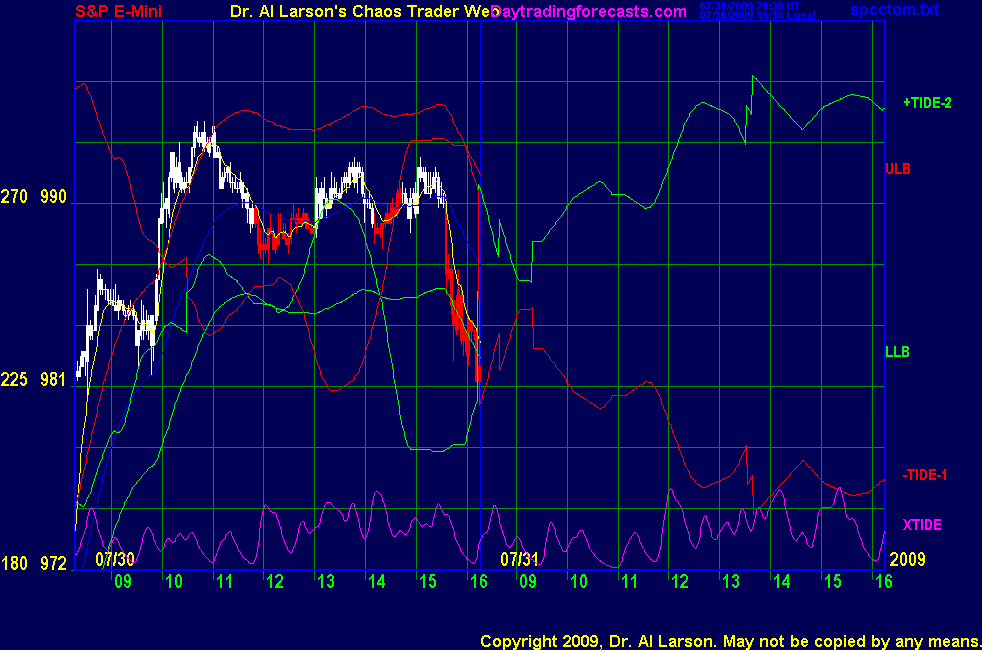Click the 990 price axis label
The width and height of the screenshot is (982, 650).
pyautogui.click(x=53, y=197)
